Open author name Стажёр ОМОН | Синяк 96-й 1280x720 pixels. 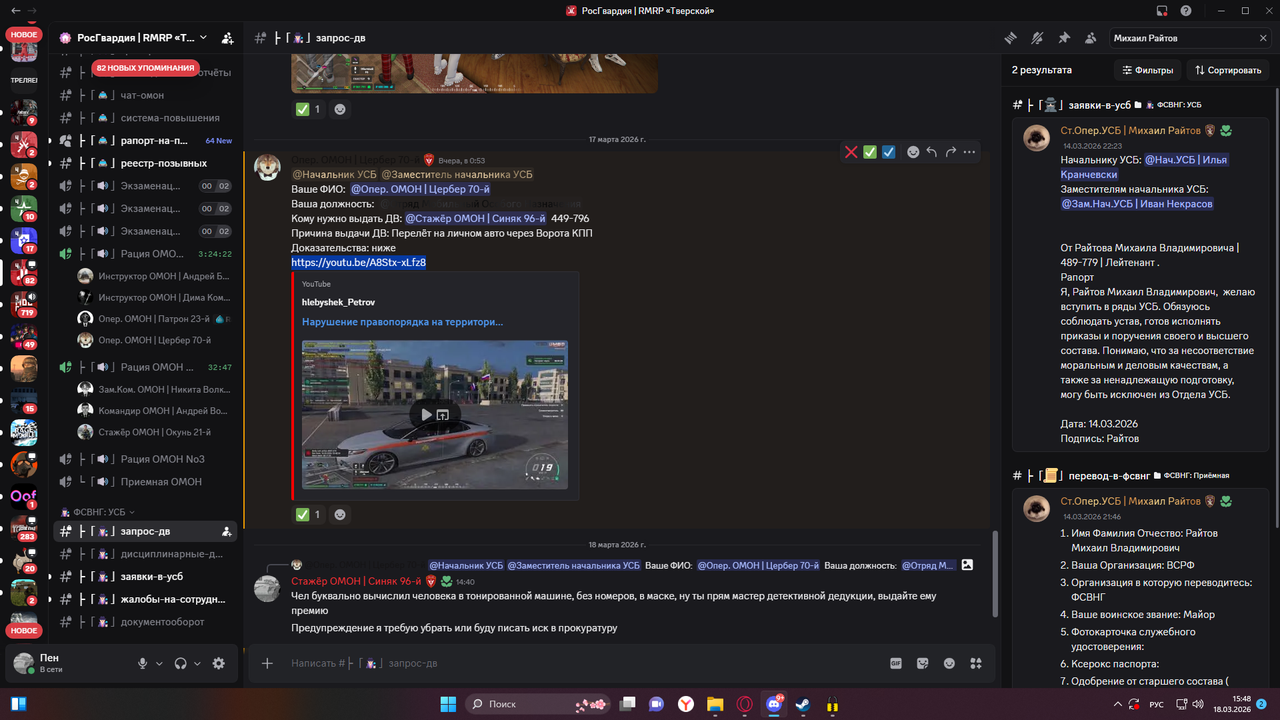(x=356, y=581)
